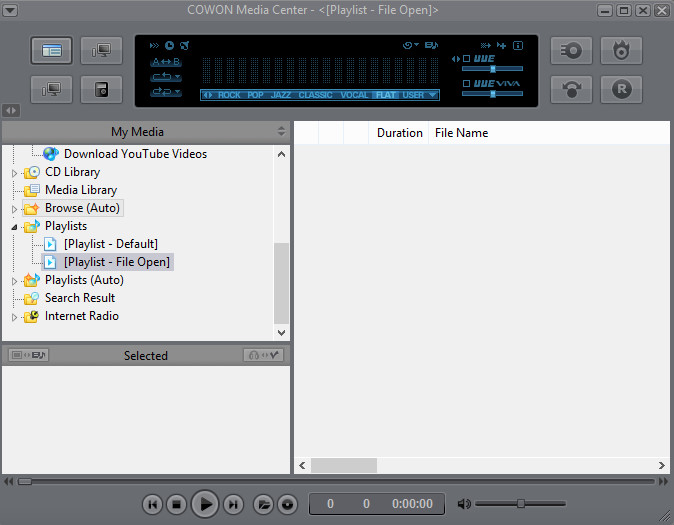Click the dotted arrow effect icon
The image size is (674, 525).
coord(486,45)
